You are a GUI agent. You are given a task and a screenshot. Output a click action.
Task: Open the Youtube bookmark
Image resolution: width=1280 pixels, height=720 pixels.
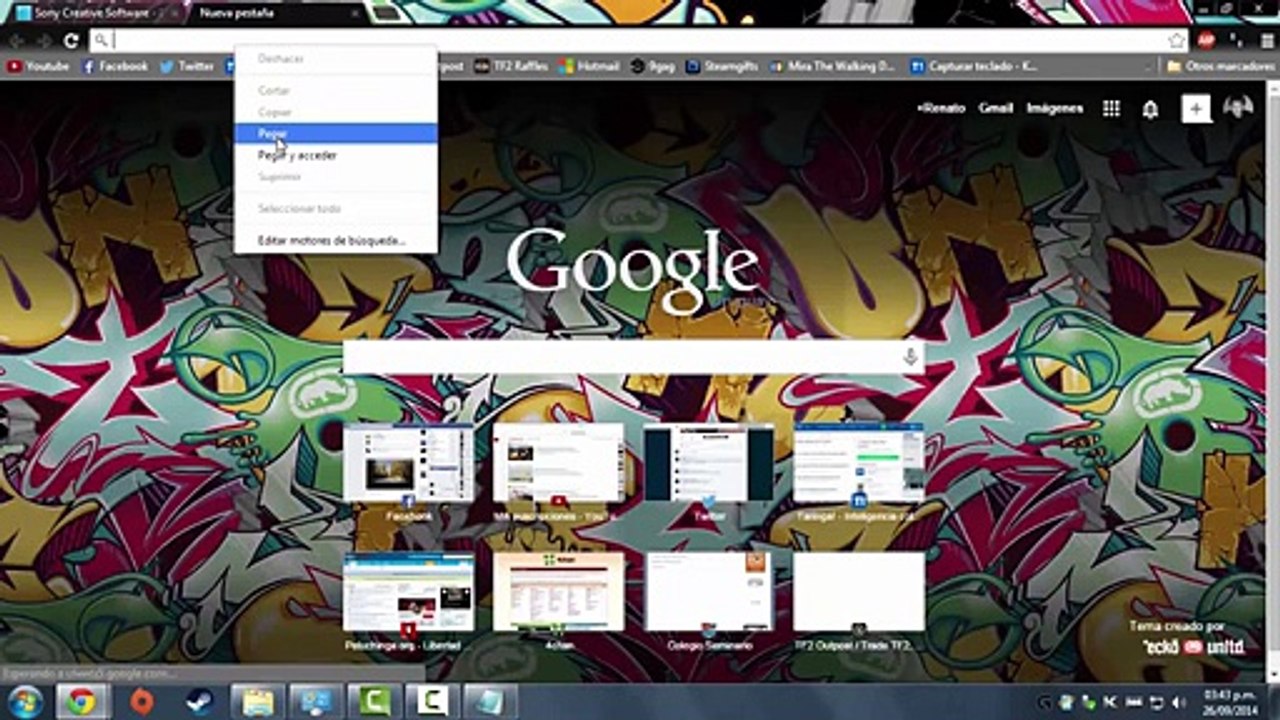coord(38,66)
